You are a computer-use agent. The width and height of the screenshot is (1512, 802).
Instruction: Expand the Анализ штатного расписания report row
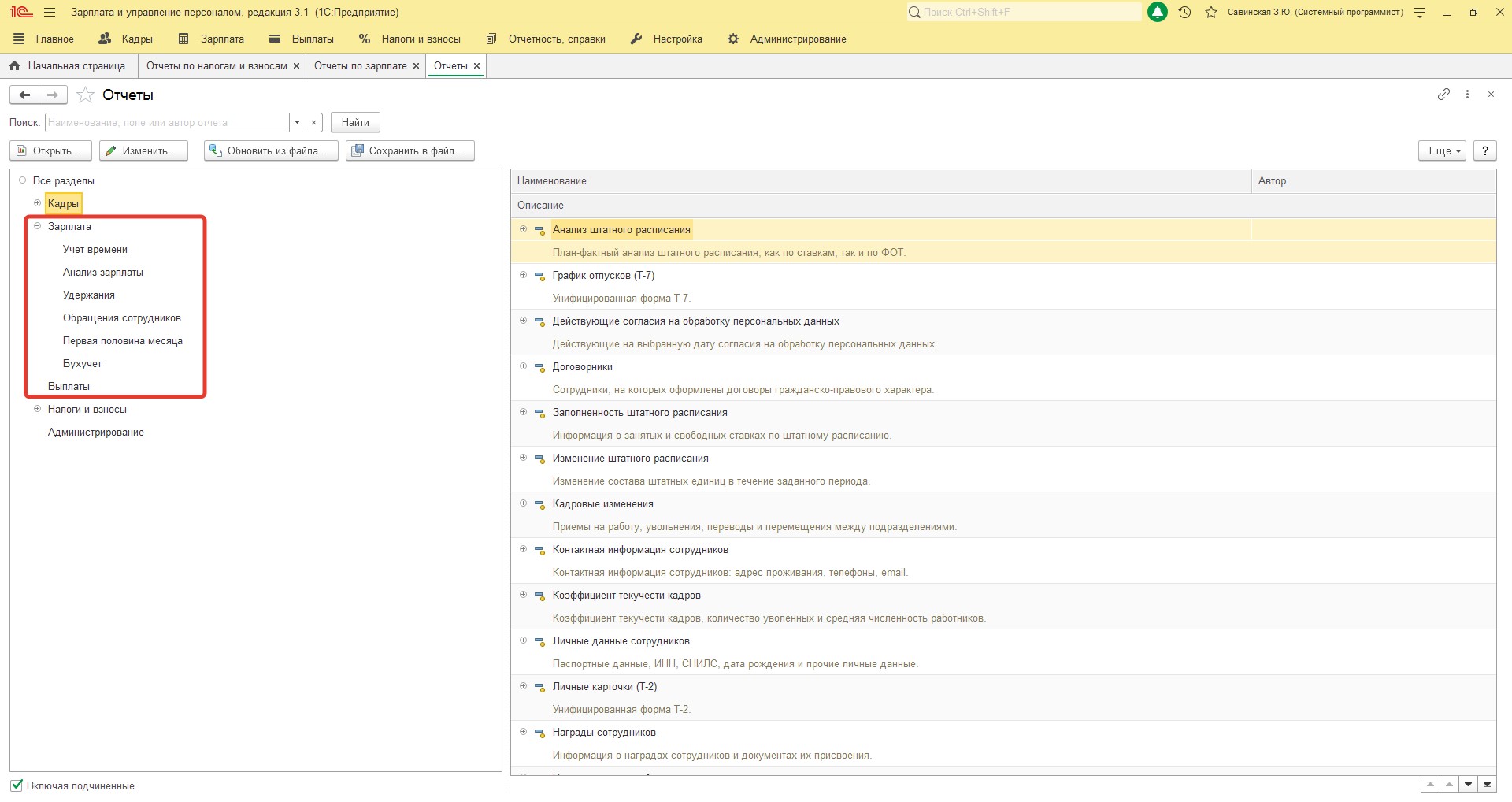tap(523, 229)
